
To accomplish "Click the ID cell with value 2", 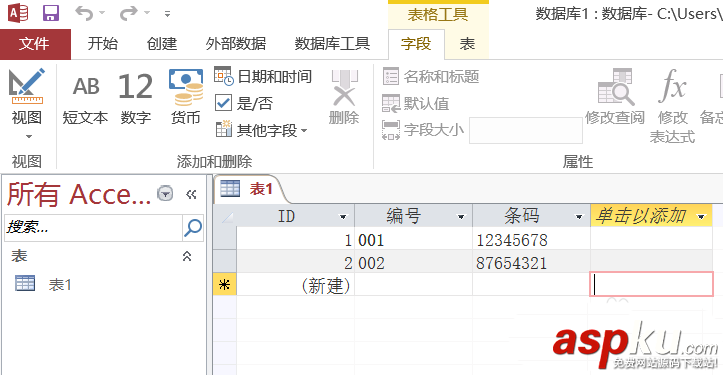I will [x=296, y=262].
